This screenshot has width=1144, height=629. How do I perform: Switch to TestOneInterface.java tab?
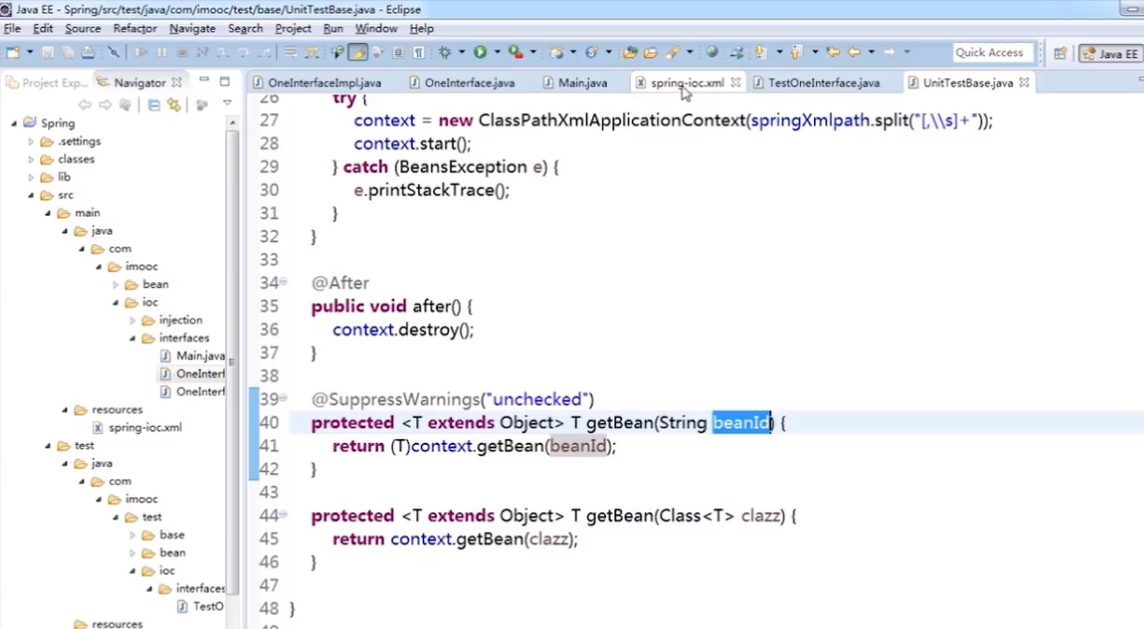(x=823, y=82)
